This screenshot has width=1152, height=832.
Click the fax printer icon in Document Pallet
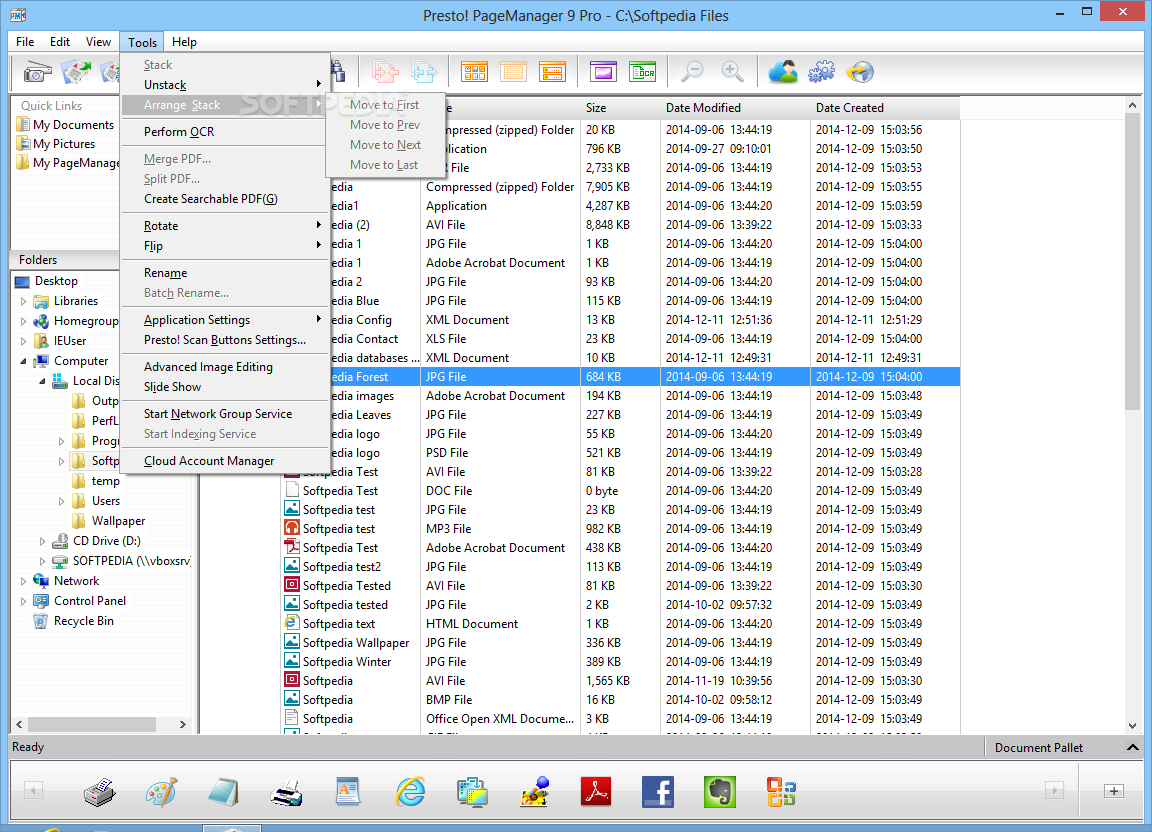click(99, 792)
